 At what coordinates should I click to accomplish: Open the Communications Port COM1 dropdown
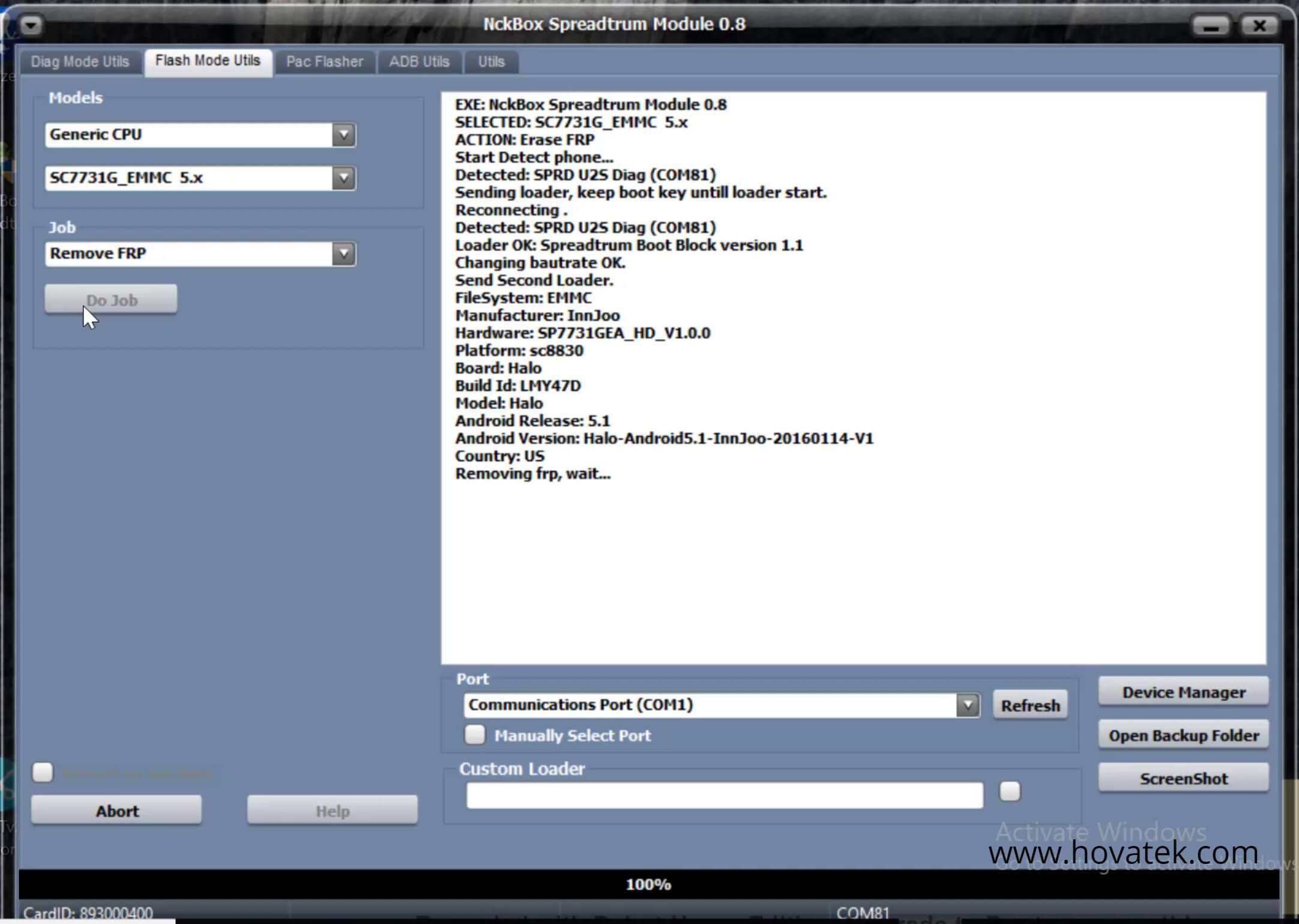click(x=968, y=705)
